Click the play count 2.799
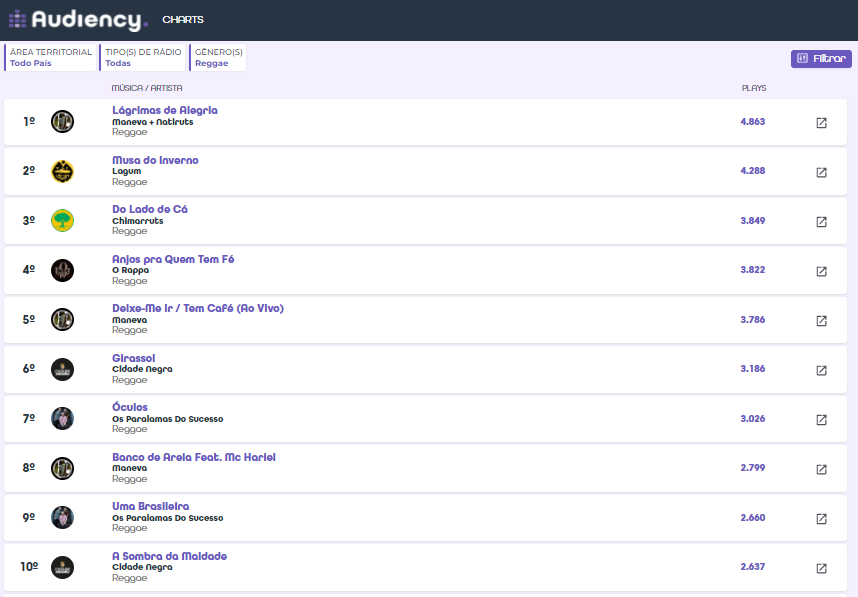Image resolution: width=858 pixels, height=597 pixels. tap(753, 468)
